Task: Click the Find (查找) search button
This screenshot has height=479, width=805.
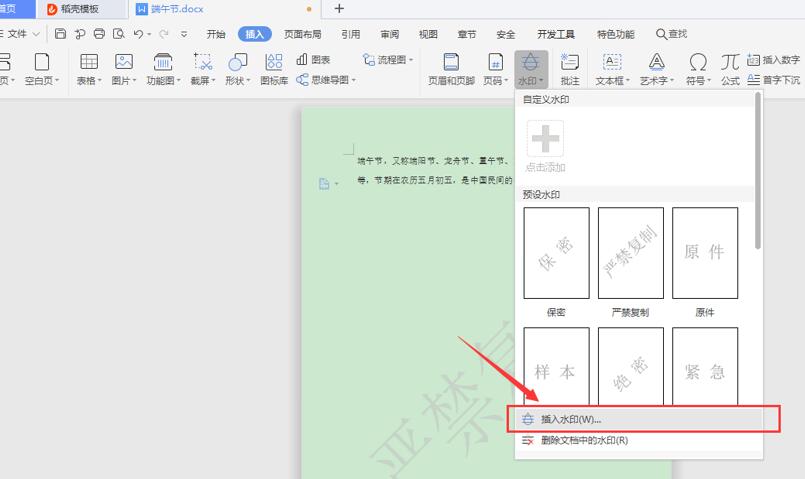Action: coord(672,34)
